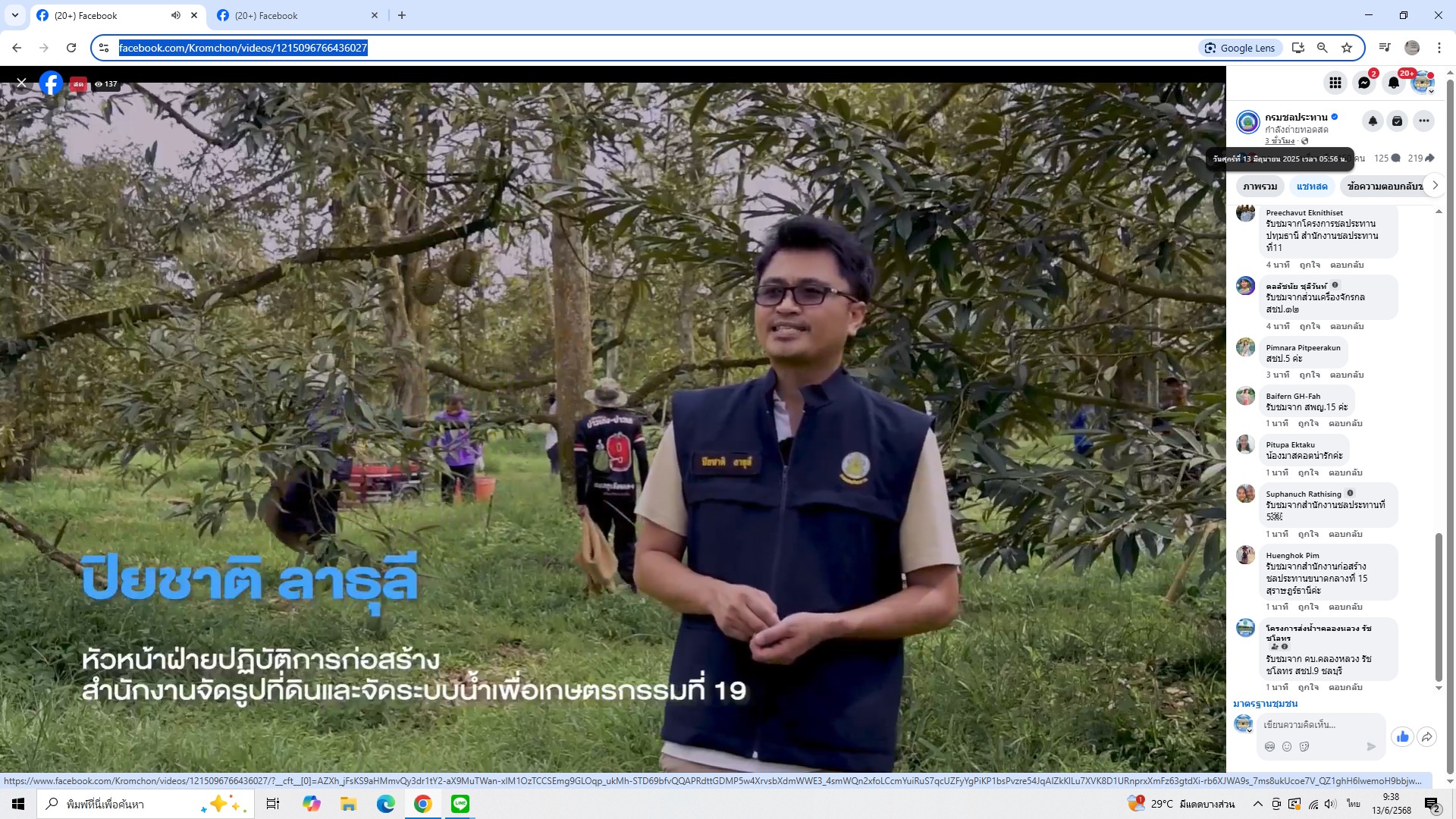Open the กรมชลประทาน page profile picture
Image resolution: width=1456 pixels, height=819 pixels.
click(1247, 121)
